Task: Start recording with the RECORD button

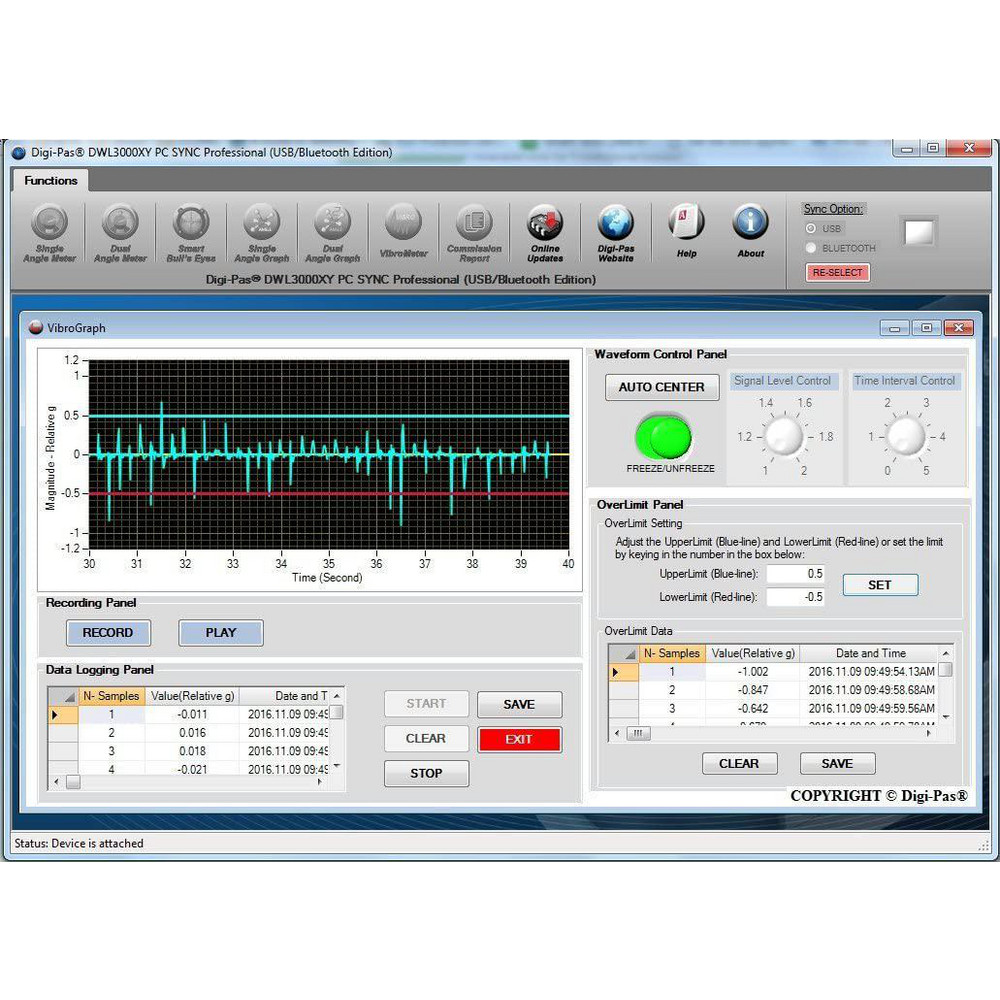Action: point(109,632)
